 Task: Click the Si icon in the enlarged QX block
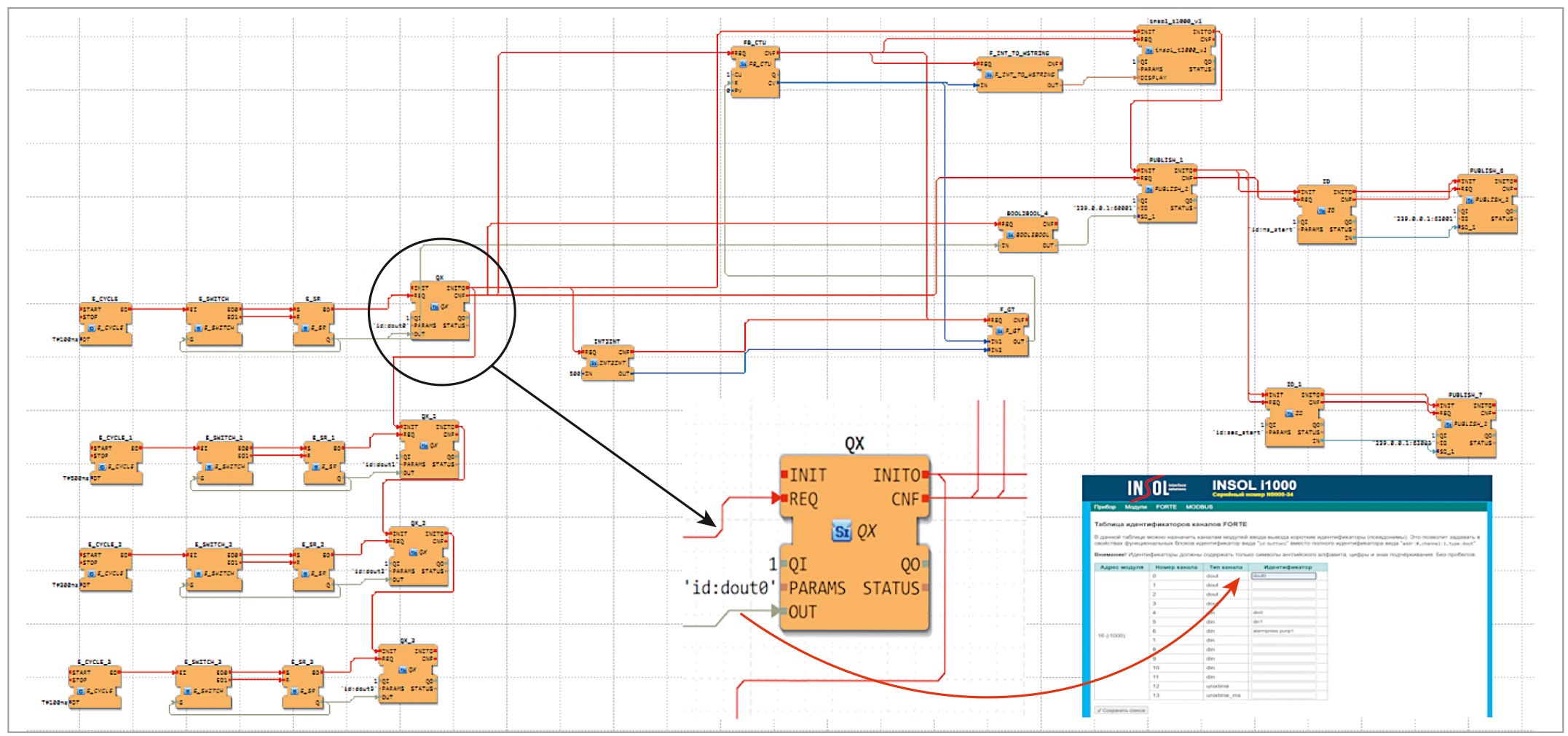point(841,531)
